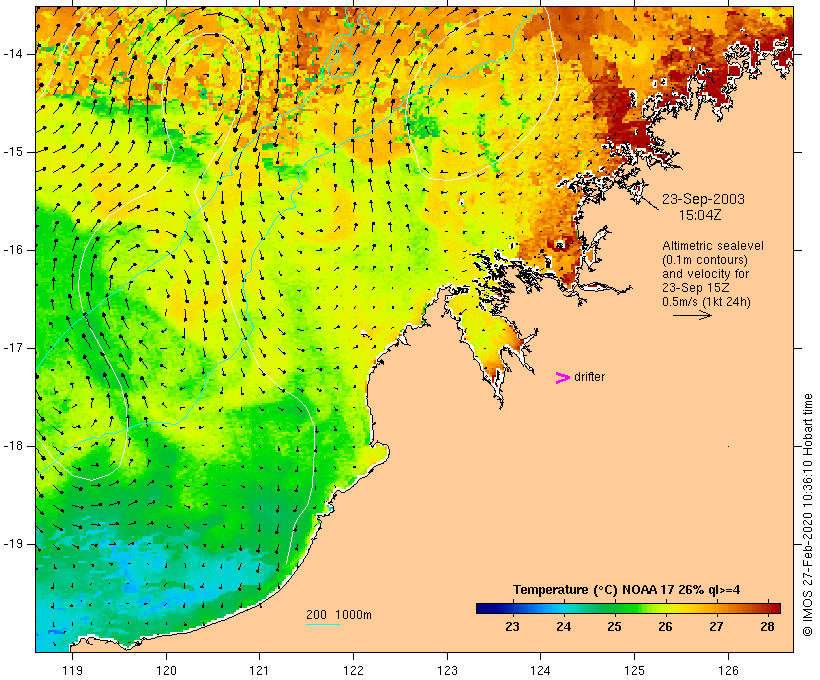Click the 'drifter' legend label
The height and width of the screenshot is (680, 820).
click(x=589, y=377)
